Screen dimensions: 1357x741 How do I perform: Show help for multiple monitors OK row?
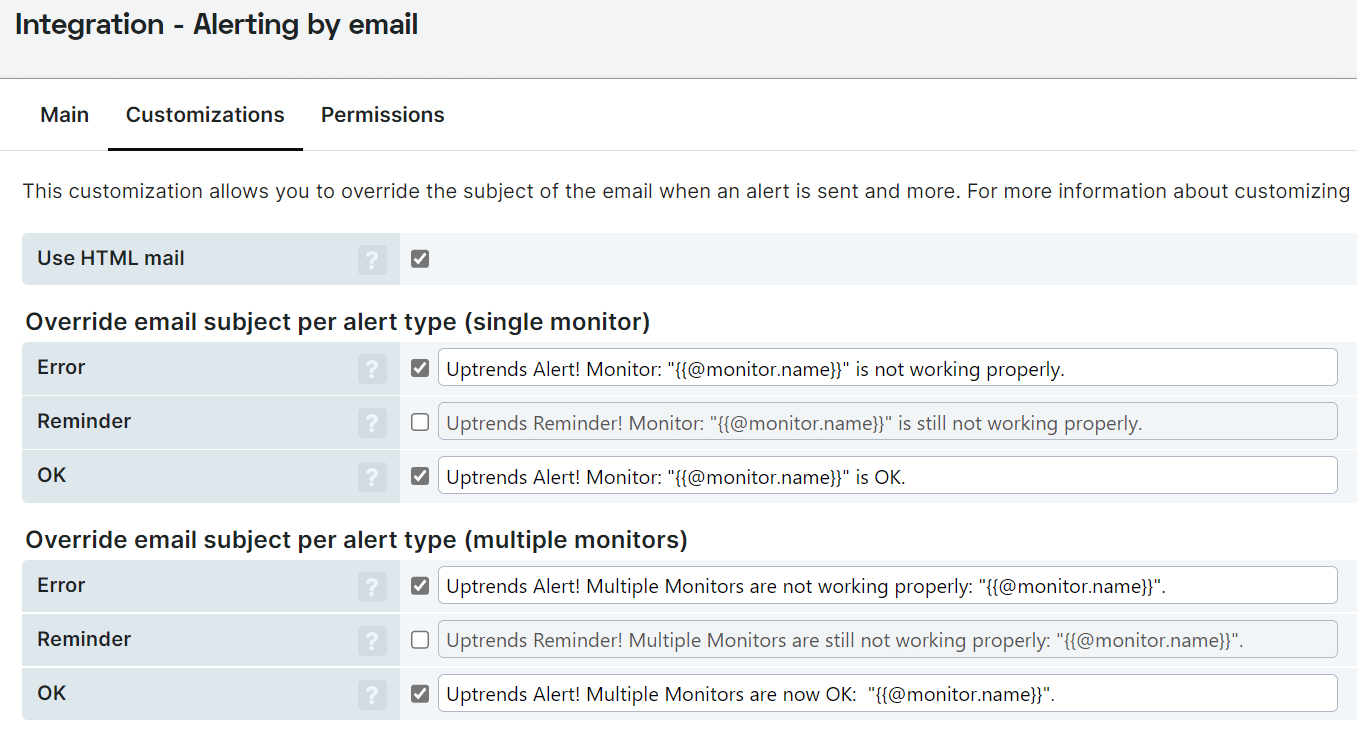point(372,695)
